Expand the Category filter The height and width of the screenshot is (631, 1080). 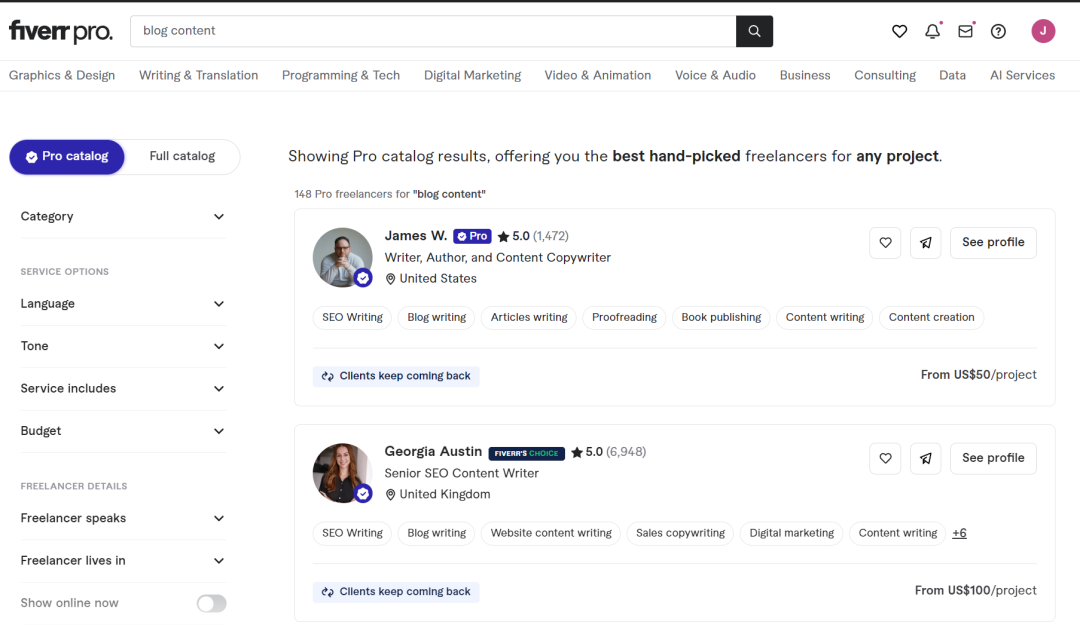click(x=123, y=216)
